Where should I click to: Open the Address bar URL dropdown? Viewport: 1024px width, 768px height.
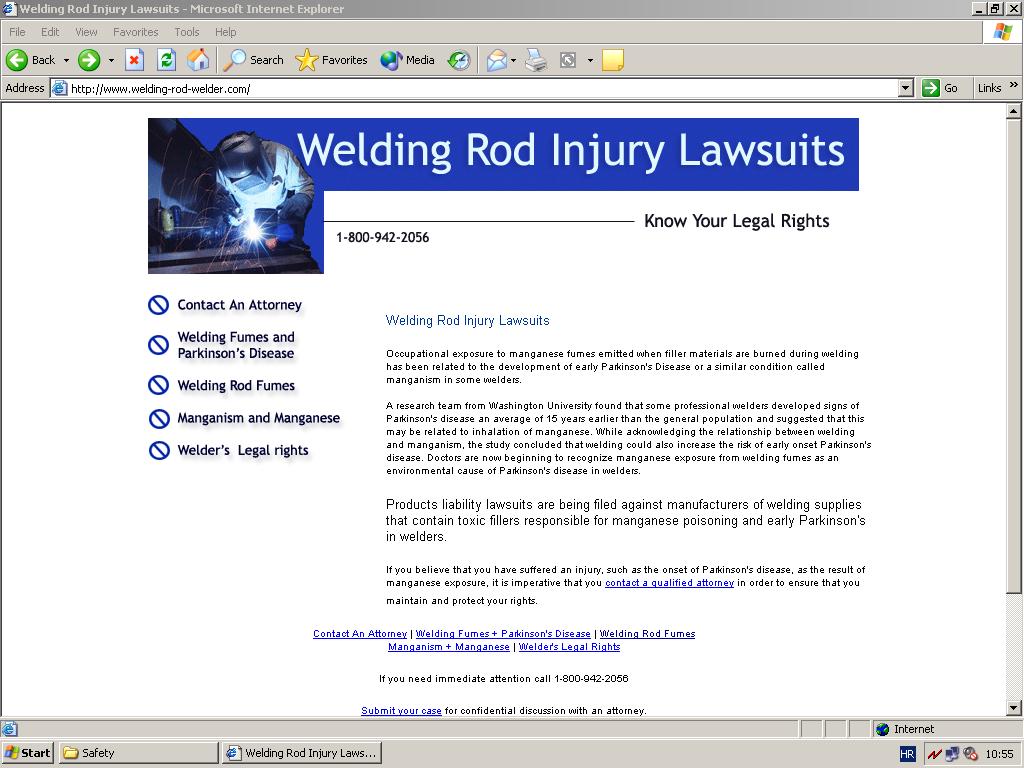(x=906, y=88)
